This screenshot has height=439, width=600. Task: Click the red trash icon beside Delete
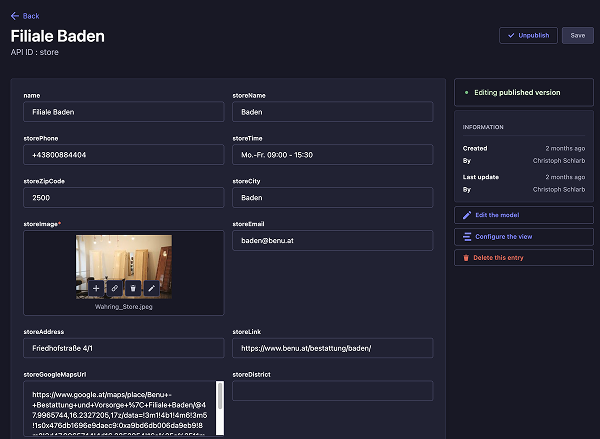tap(466, 258)
